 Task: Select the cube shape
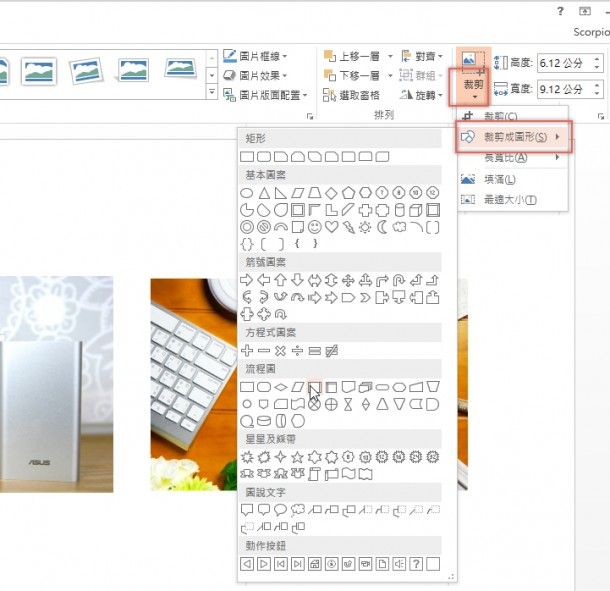click(x=416, y=210)
